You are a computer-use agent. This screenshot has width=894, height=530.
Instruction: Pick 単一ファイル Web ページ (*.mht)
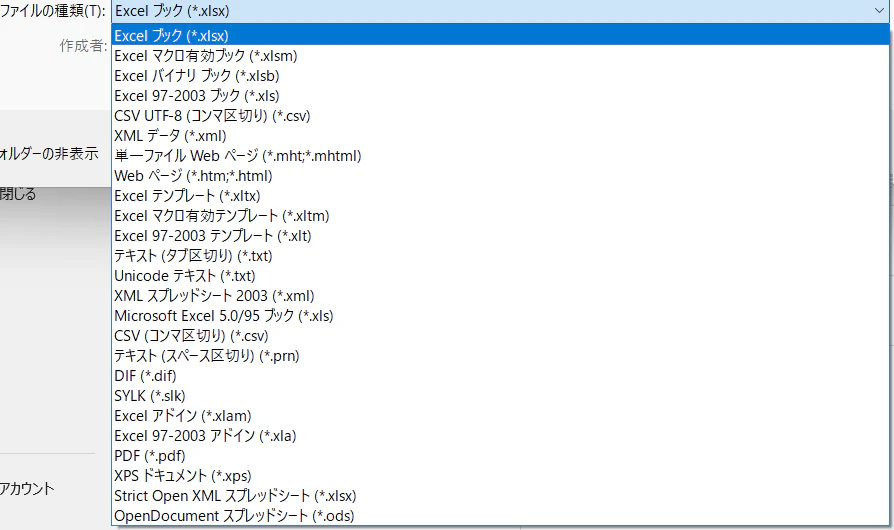point(500,156)
